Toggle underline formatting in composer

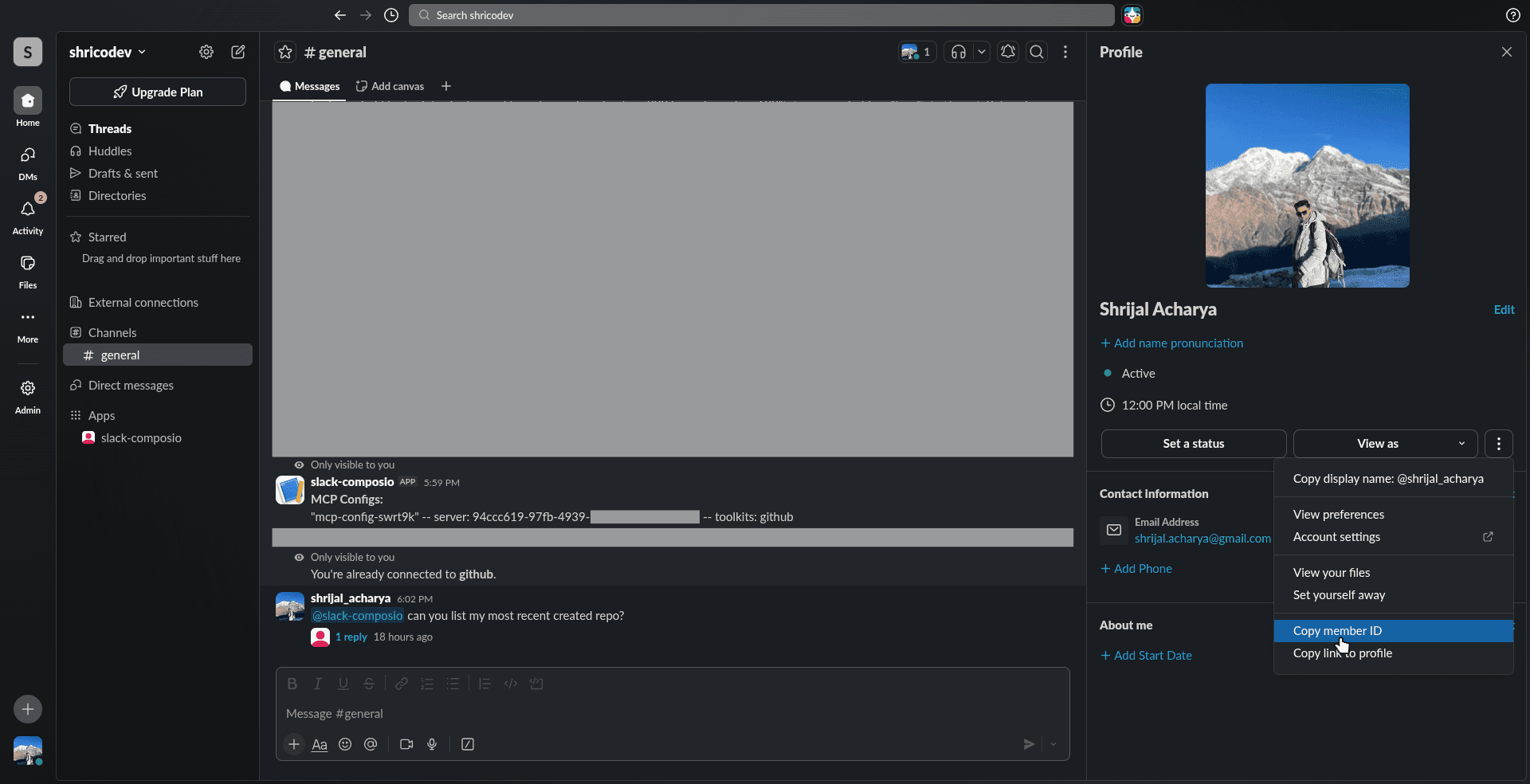(343, 684)
